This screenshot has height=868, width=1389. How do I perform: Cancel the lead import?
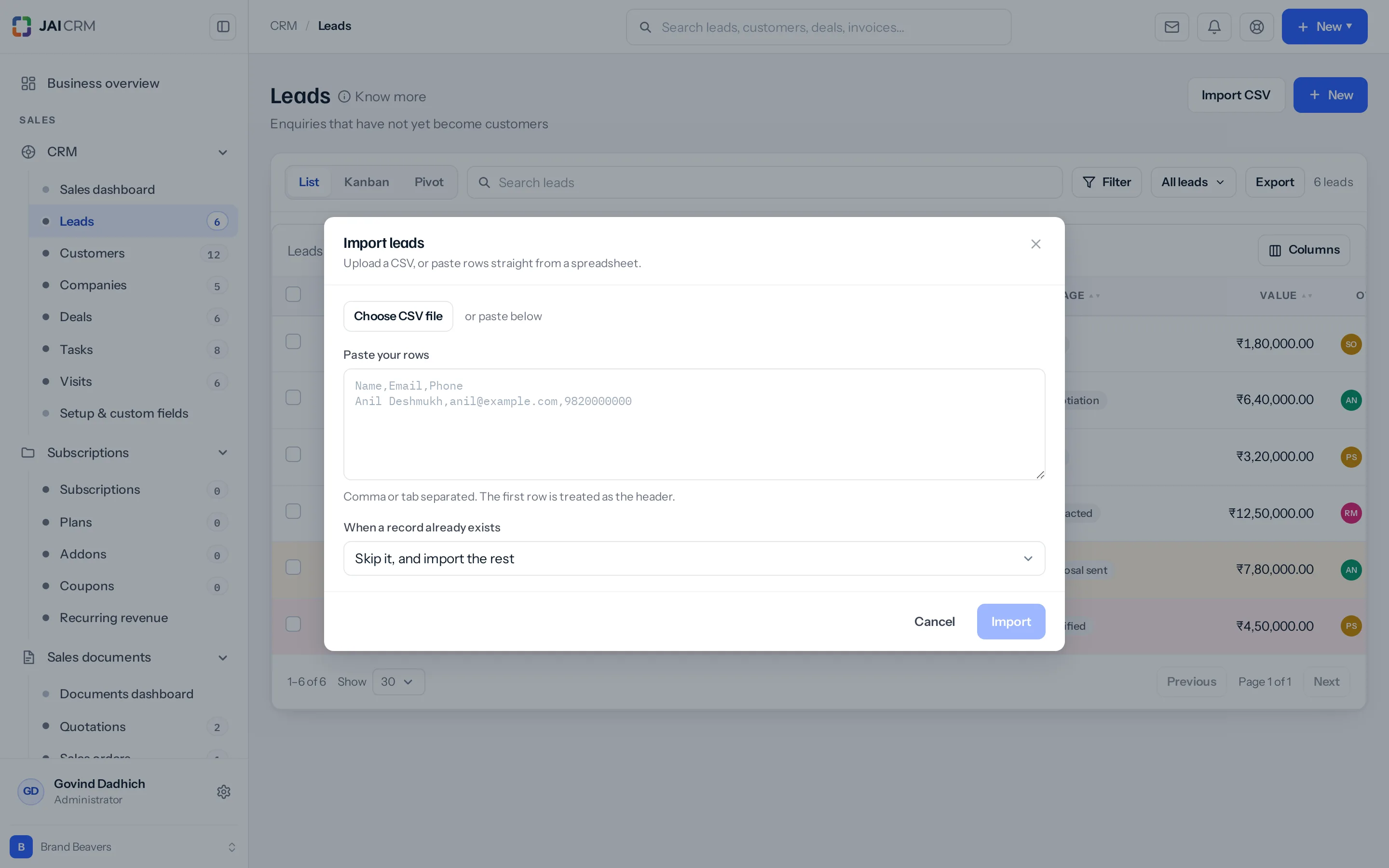pos(934,621)
